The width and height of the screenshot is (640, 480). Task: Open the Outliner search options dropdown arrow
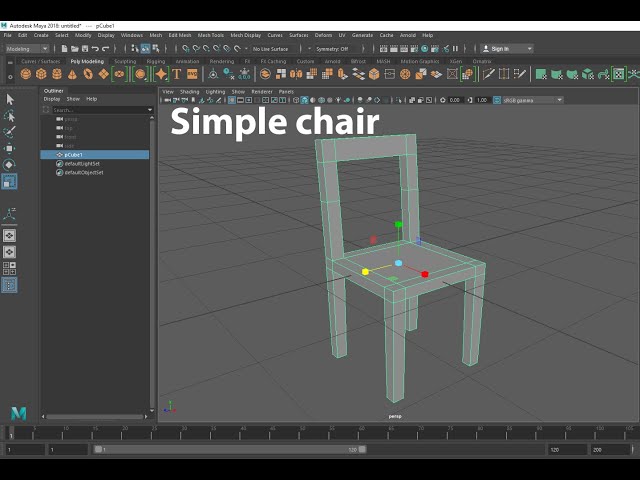coord(150,110)
